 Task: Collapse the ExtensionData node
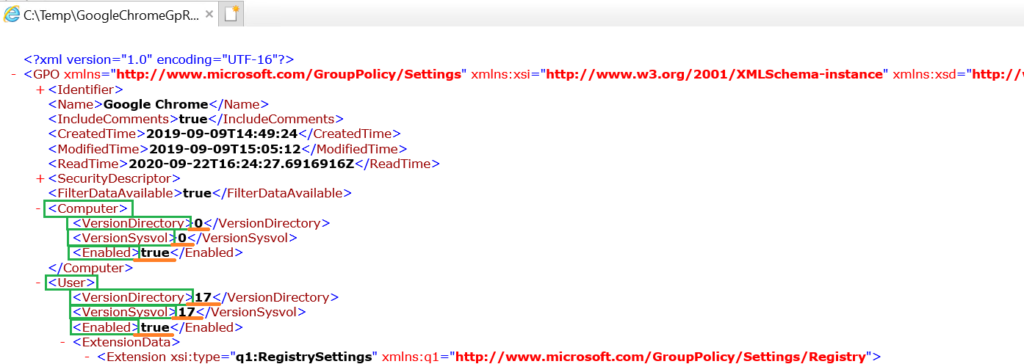pyautogui.click(x=63, y=342)
